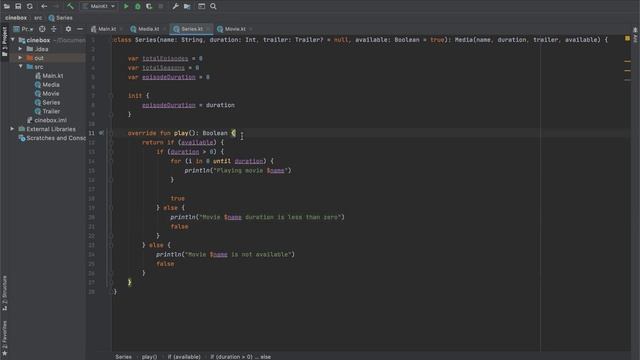Close the Main.kt tab
640x360 pixels.
pos(121,29)
